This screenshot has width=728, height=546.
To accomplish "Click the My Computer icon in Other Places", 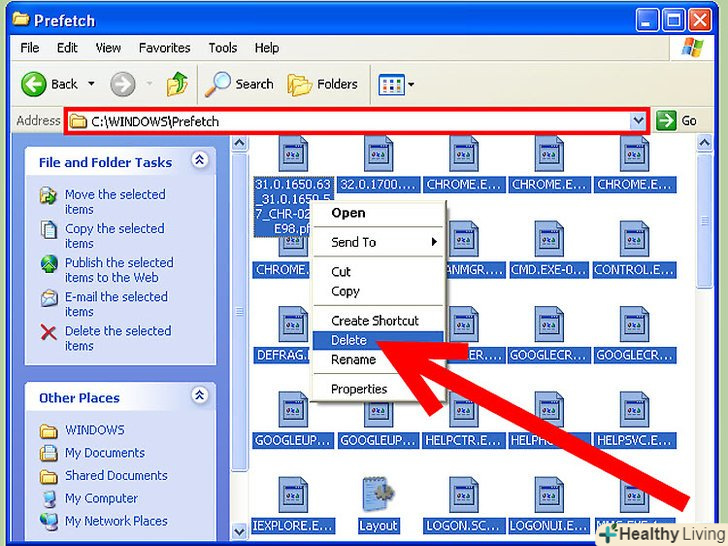I will pyautogui.click(x=48, y=498).
